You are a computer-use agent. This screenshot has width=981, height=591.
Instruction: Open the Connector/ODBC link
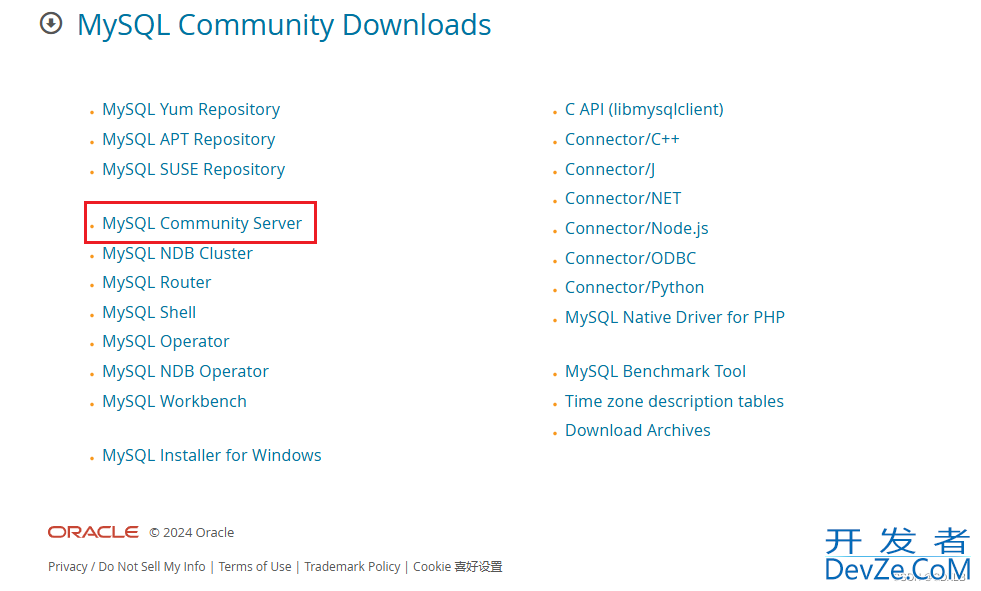point(630,258)
